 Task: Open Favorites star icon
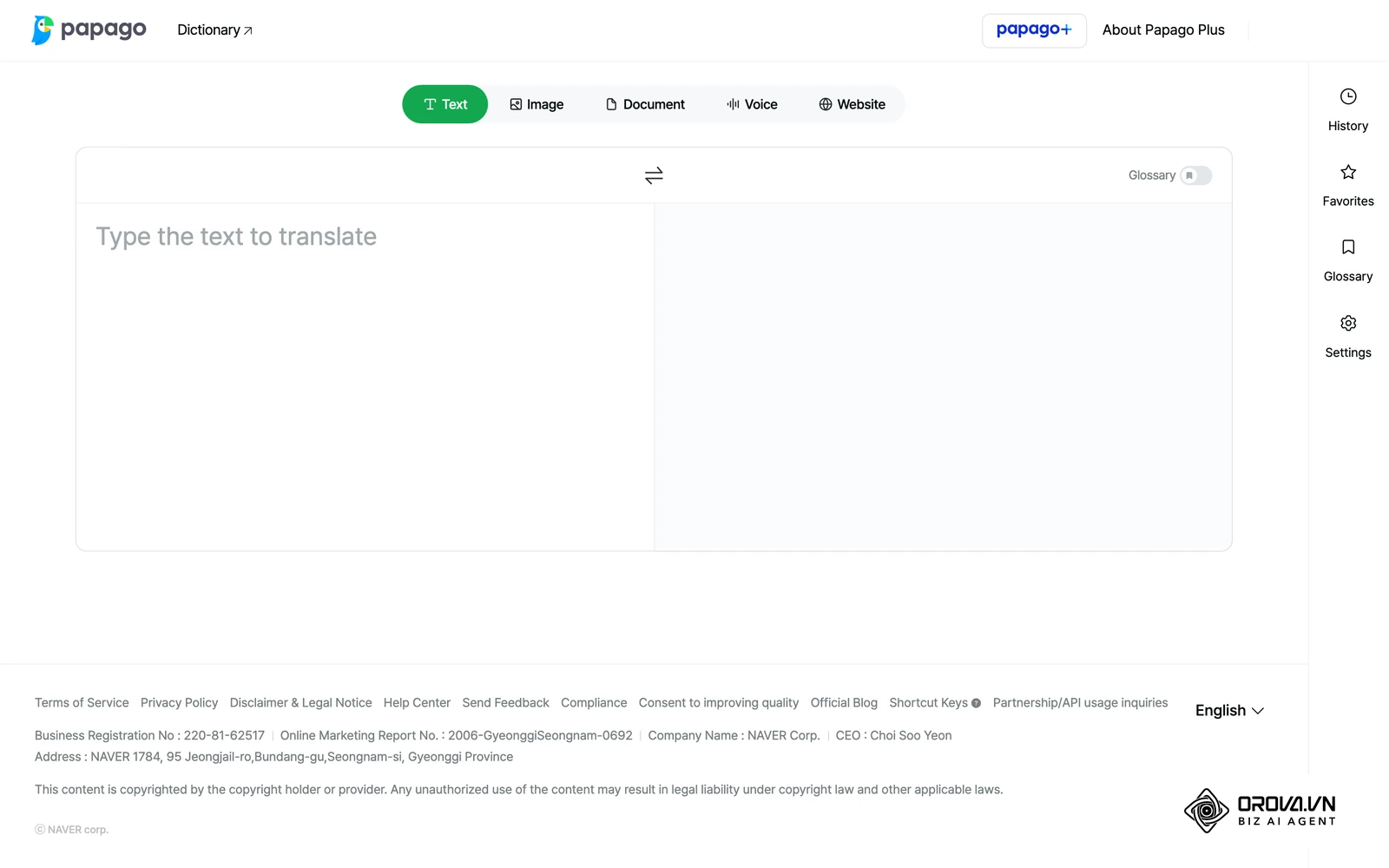1347,172
